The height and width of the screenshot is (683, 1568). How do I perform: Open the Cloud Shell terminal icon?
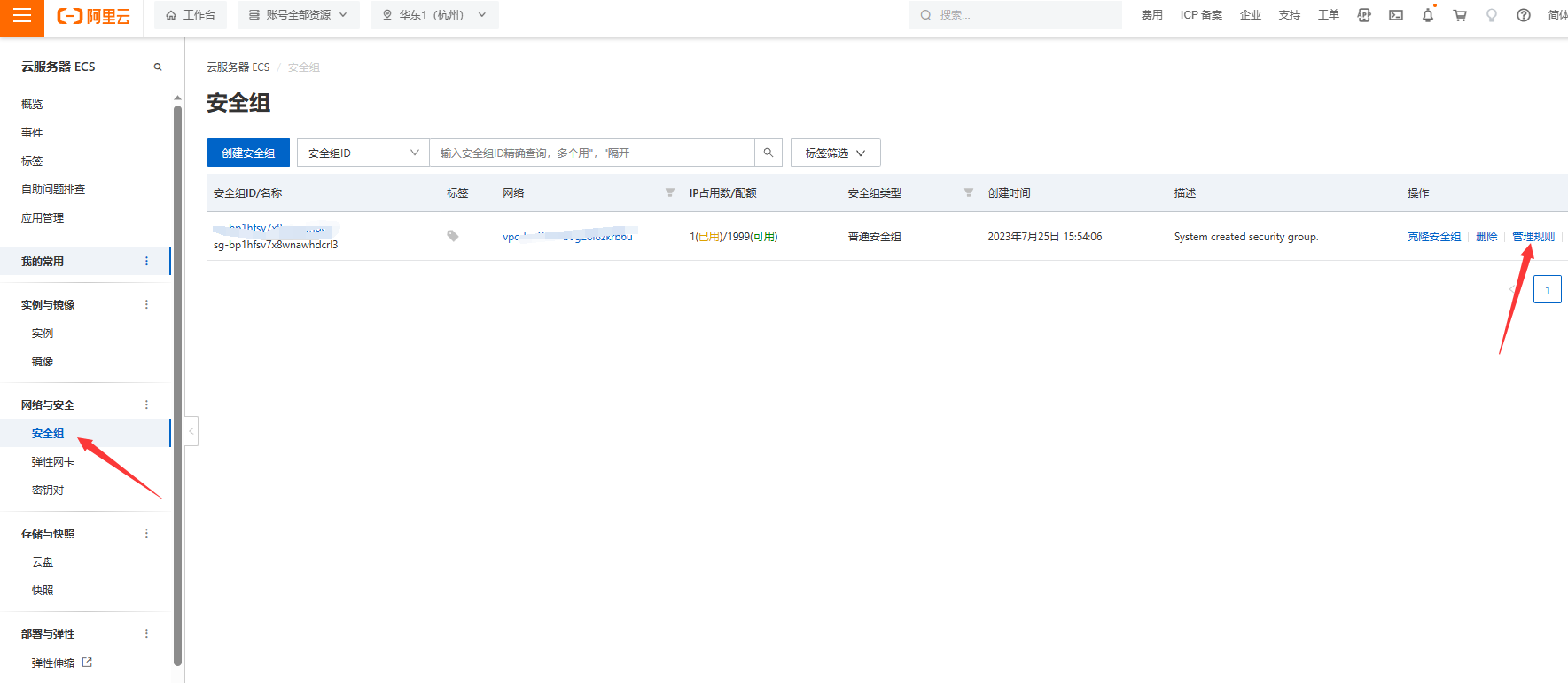pos(1396,15)
